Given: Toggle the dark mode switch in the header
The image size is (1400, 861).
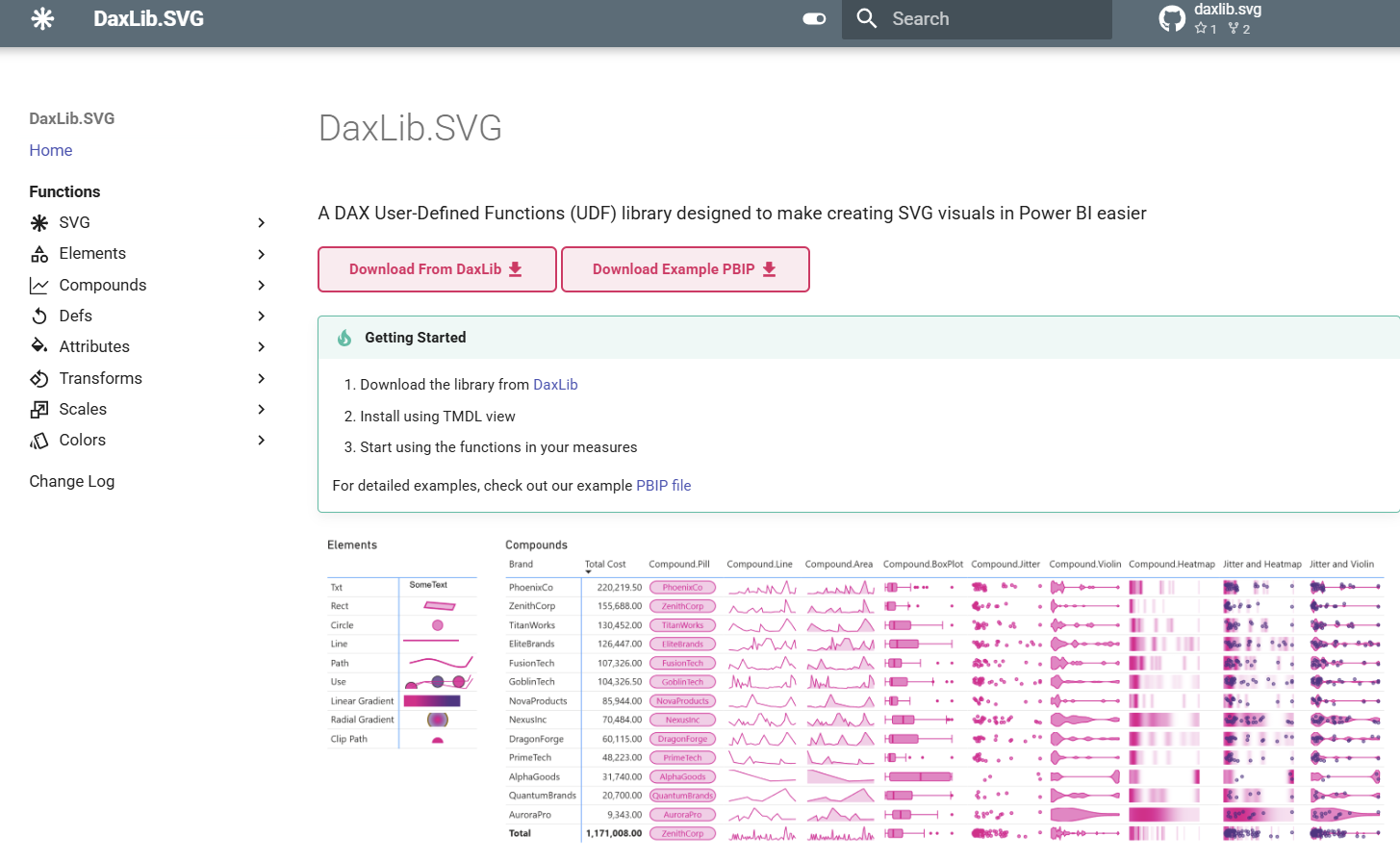Looking at the screenshot, I should [813, 18].
